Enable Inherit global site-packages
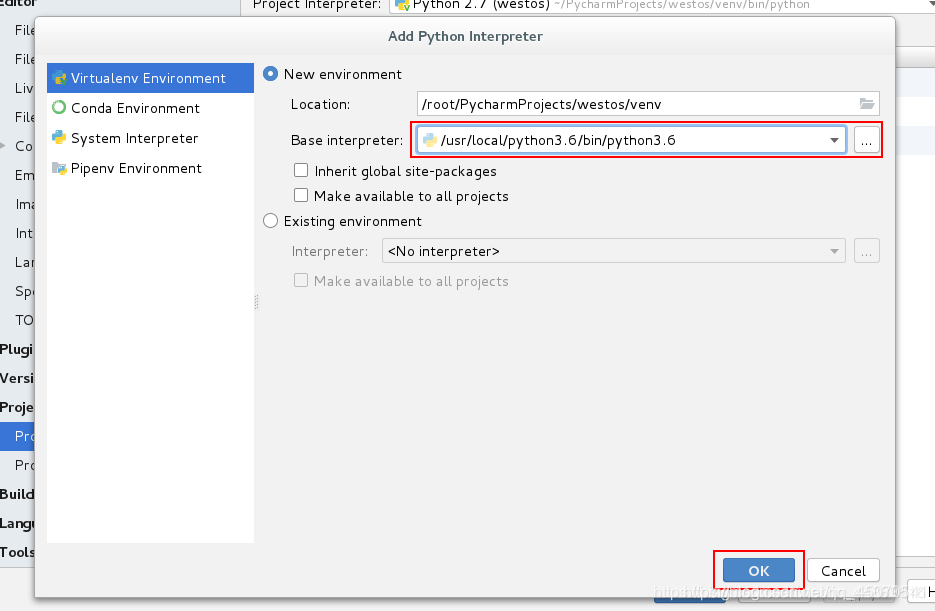The width and height of the screenshot is (935, 611). (301, 171)
